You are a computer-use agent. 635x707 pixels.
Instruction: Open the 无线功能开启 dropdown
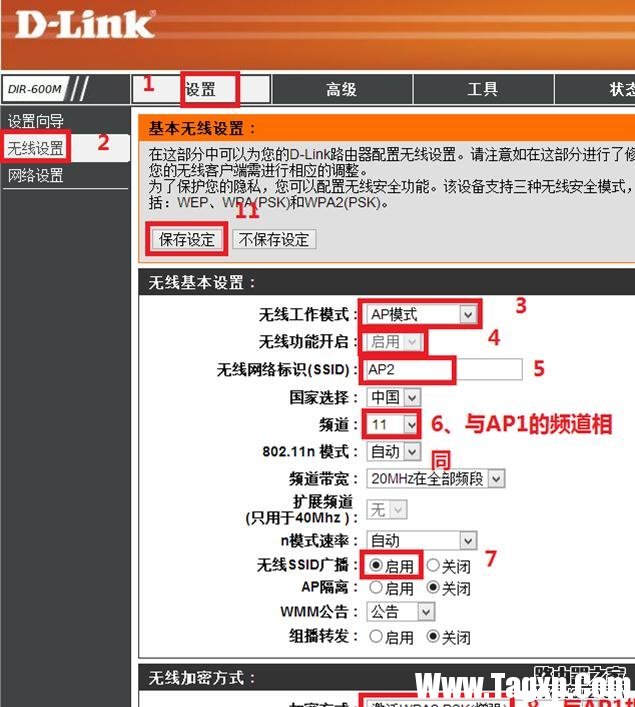tap(394, 341)
